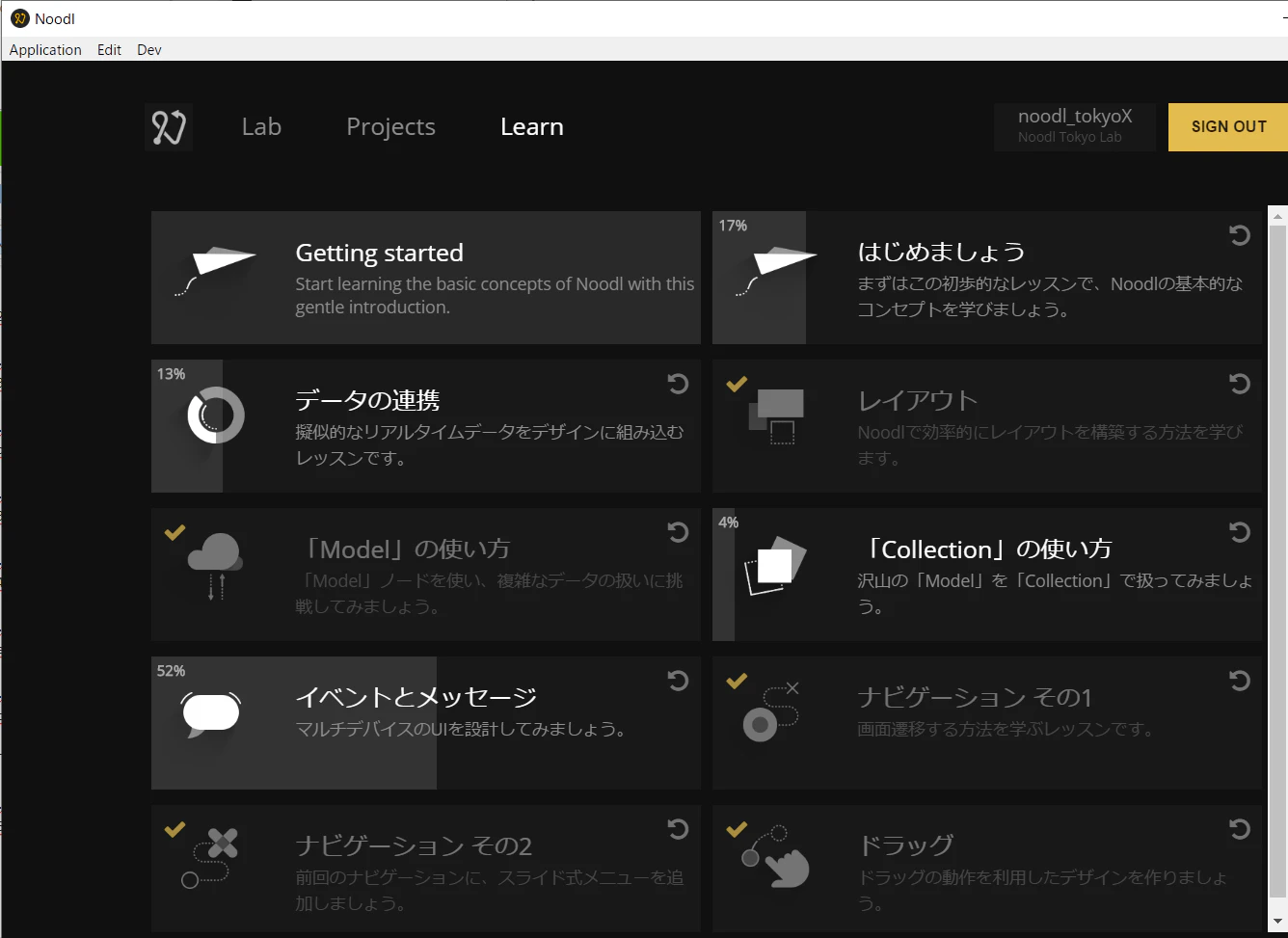Click the 17% progress label on はじめましょう

point(733,226)
